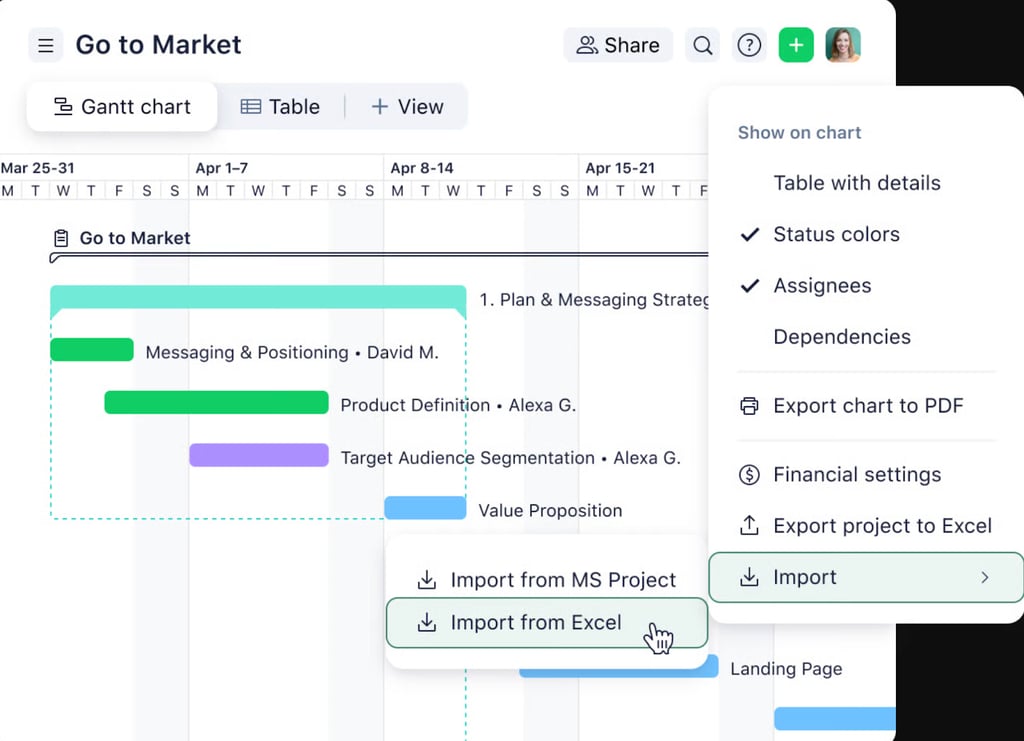Click the Share button
Screen dimensions: 1024x741
pos(618,45)
